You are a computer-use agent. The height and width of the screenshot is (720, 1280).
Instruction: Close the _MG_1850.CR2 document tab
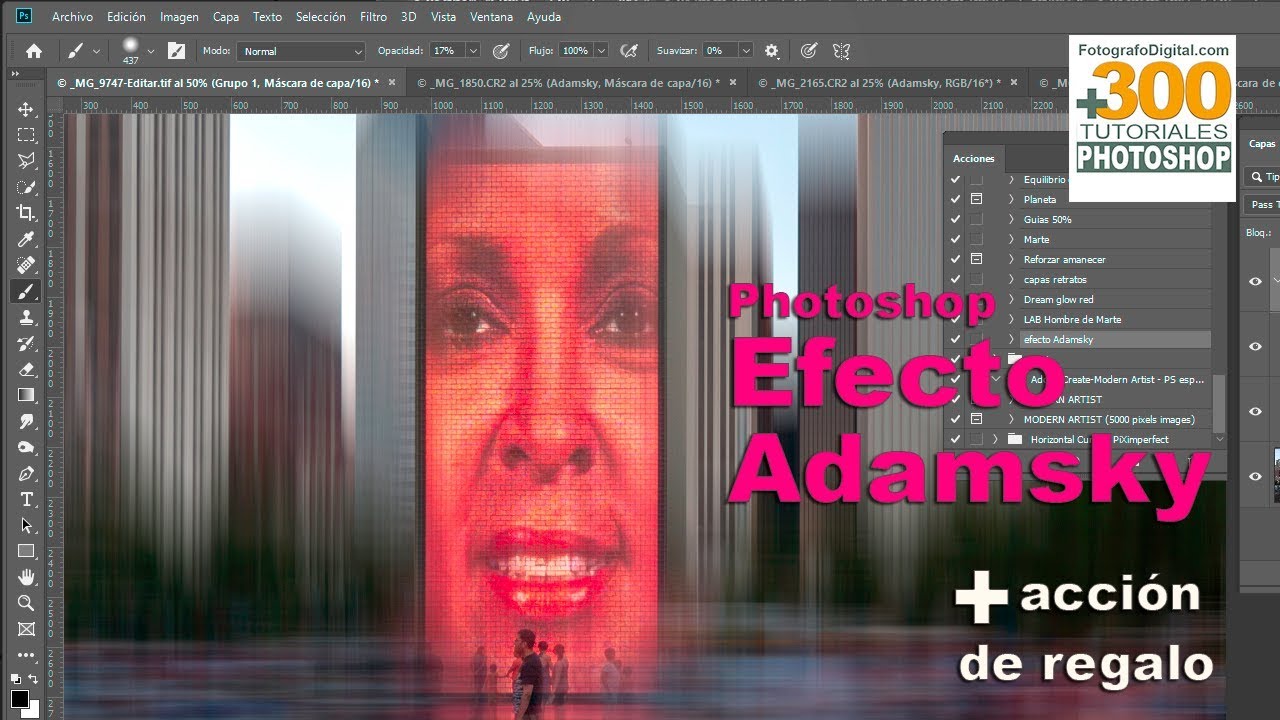click(731, 83)
